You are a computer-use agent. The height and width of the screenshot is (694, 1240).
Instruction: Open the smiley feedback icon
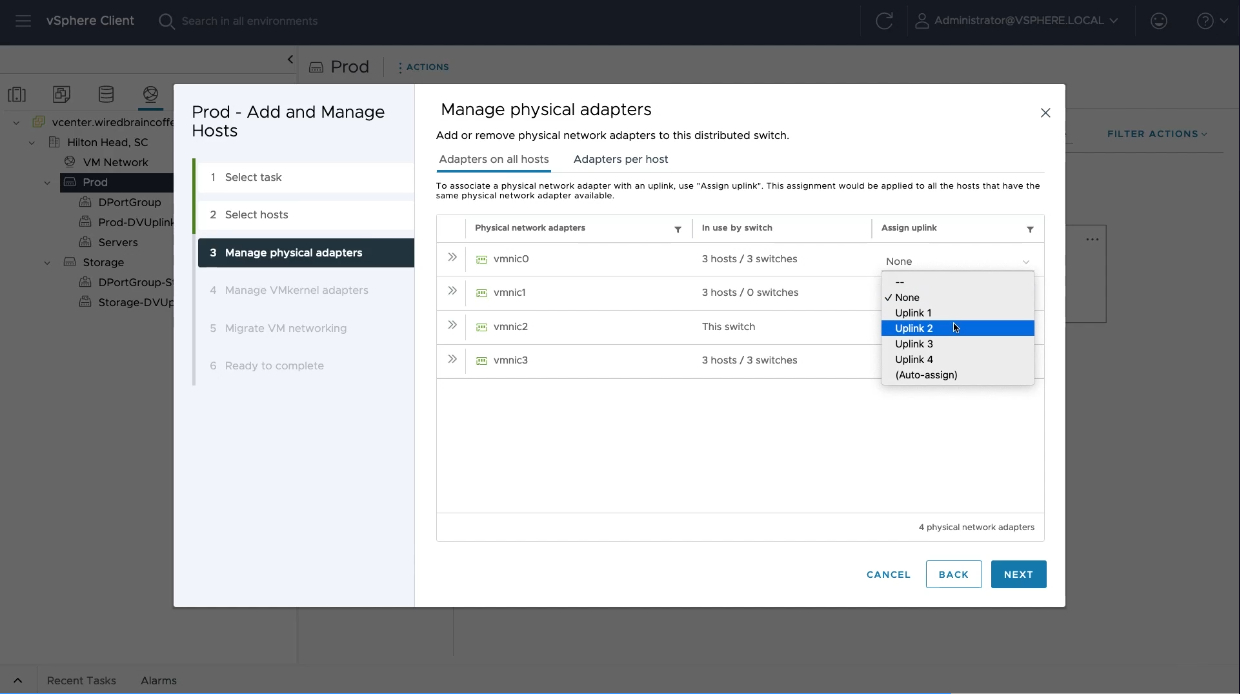pos(1159,21)
